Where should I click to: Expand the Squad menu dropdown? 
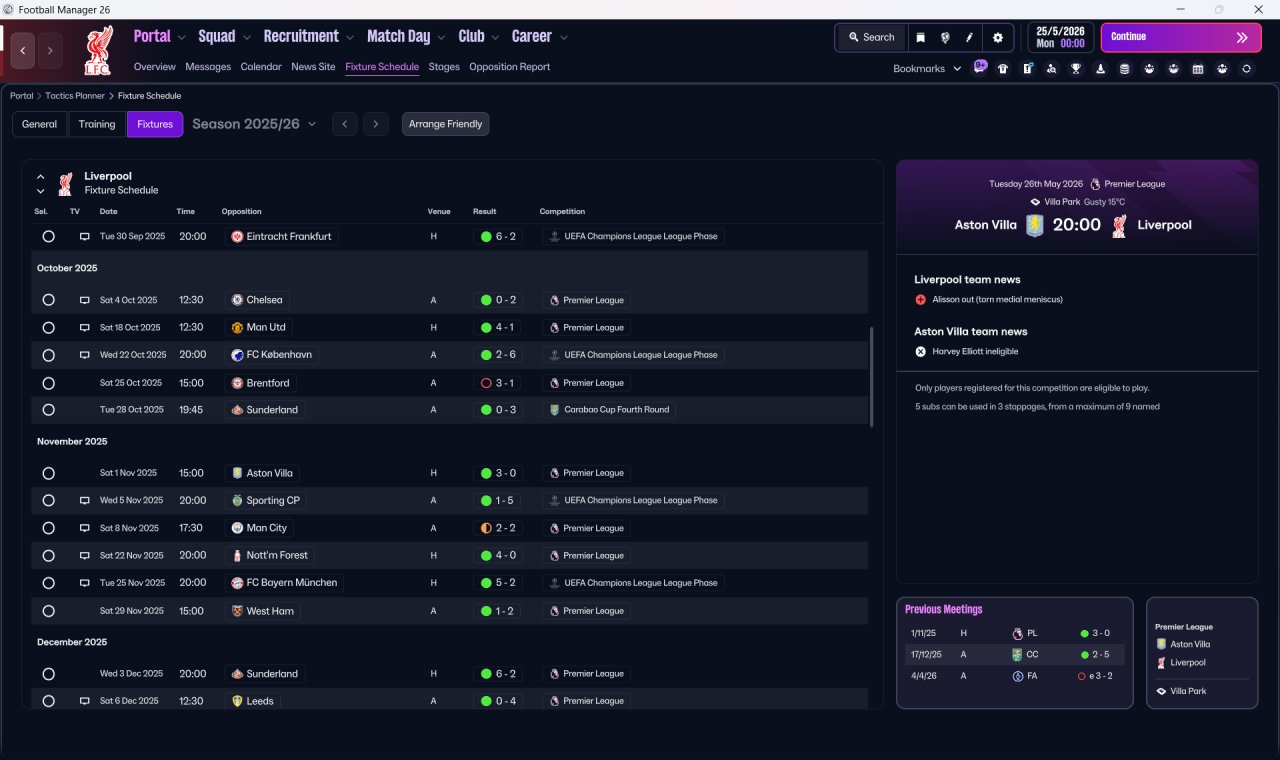[x=246, y=37]
